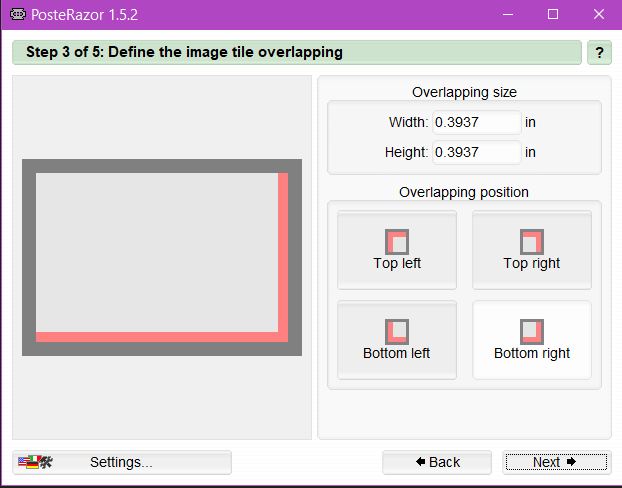Select the Bottom left overlapping position
The image size is (622, 488).
coord(397,340)
